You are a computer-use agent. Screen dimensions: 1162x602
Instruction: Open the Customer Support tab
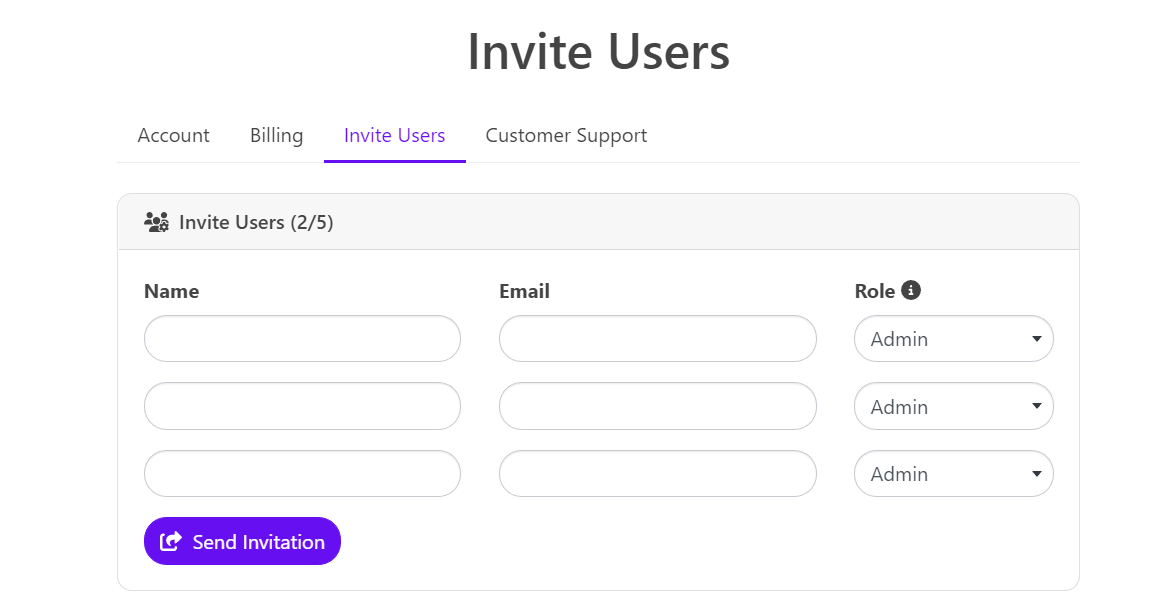(x=566, y=136)
